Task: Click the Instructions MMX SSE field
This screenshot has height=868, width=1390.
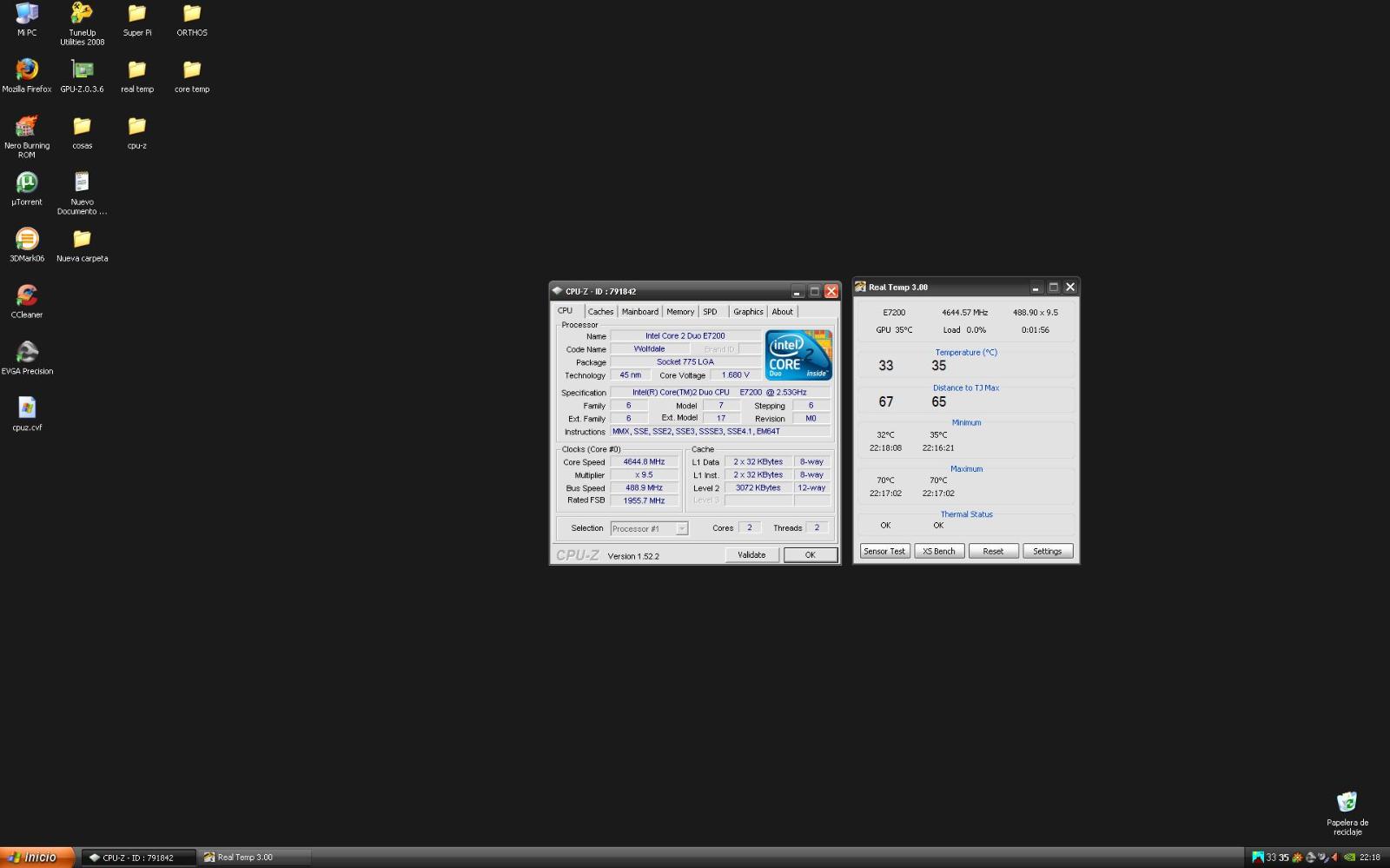Action: click(x=720, y=432)
